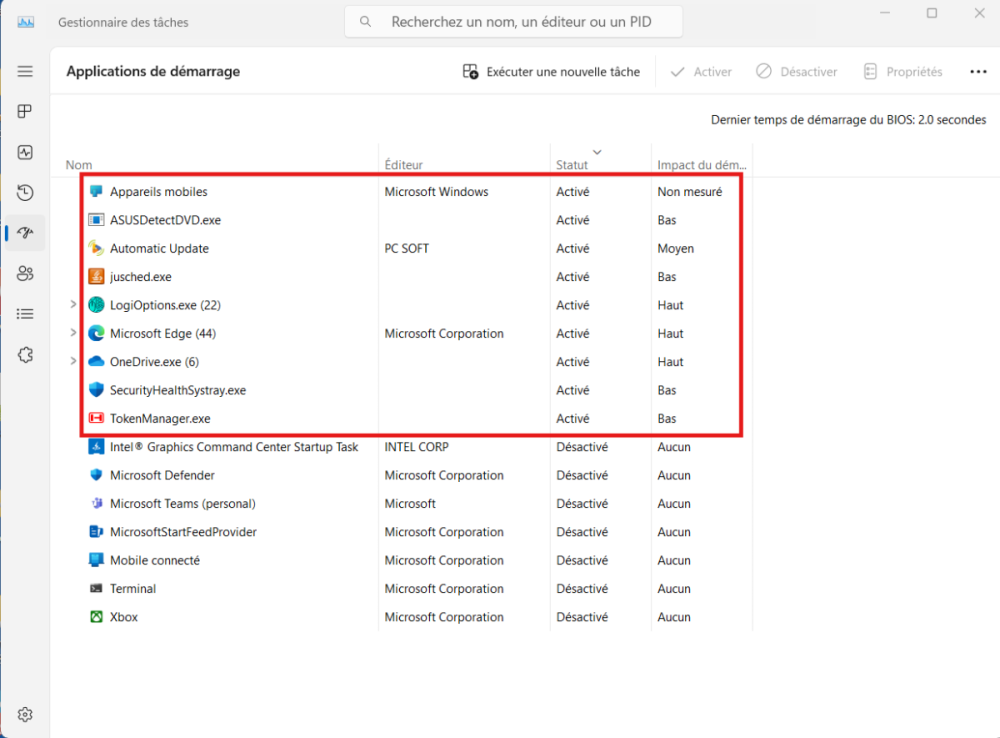Select the Microsoft Defender row name
1000x738 pixels.
pos(162,475)
